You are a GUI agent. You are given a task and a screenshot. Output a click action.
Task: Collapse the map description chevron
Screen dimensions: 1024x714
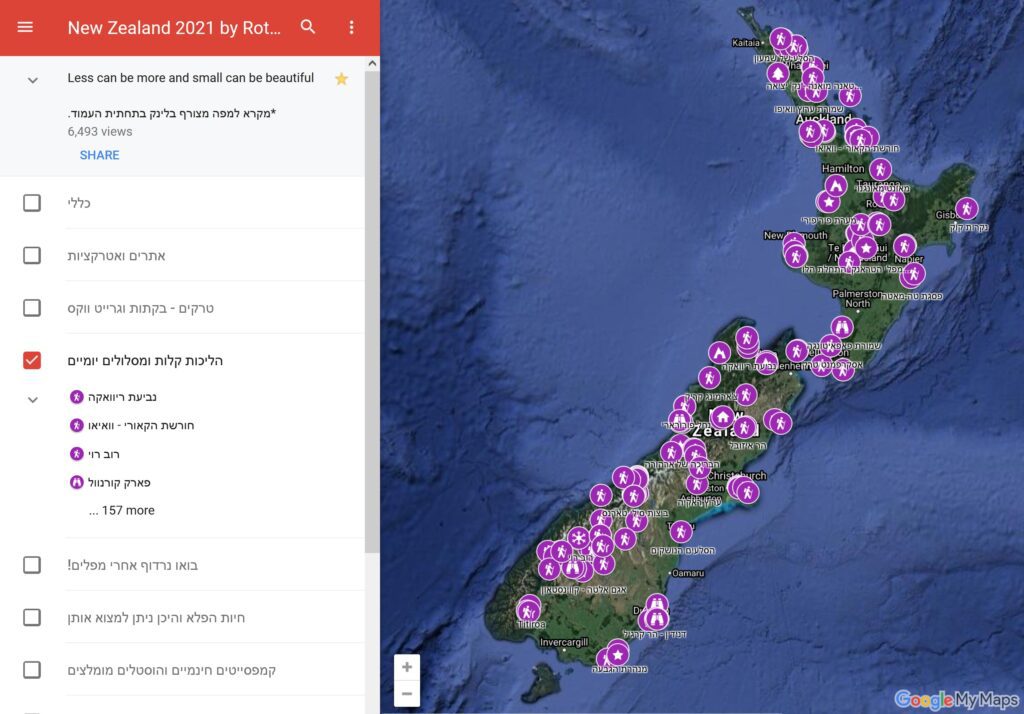[x=32, y=80]
